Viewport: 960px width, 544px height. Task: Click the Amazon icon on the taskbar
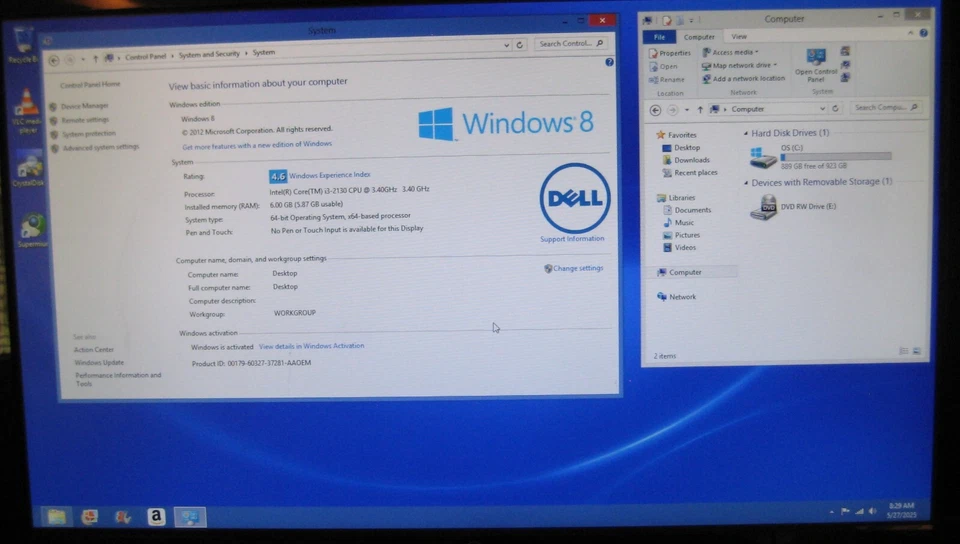156,517
